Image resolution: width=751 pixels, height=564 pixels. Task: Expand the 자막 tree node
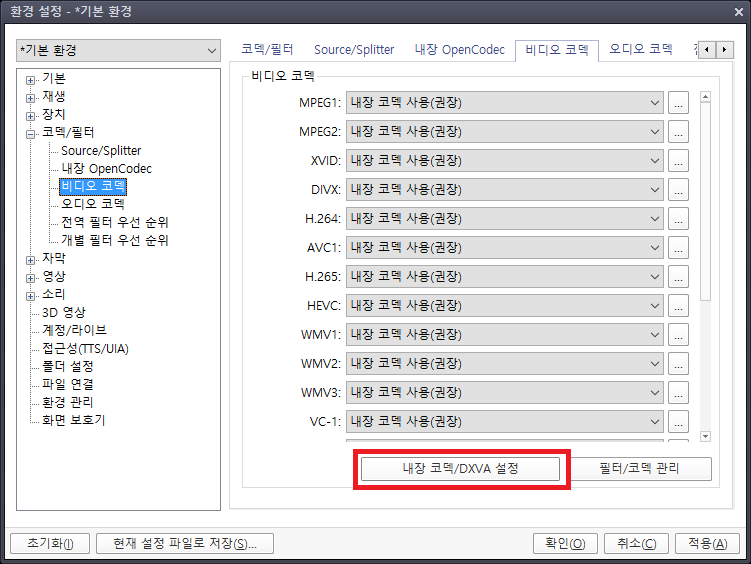(x=31, y=259)
